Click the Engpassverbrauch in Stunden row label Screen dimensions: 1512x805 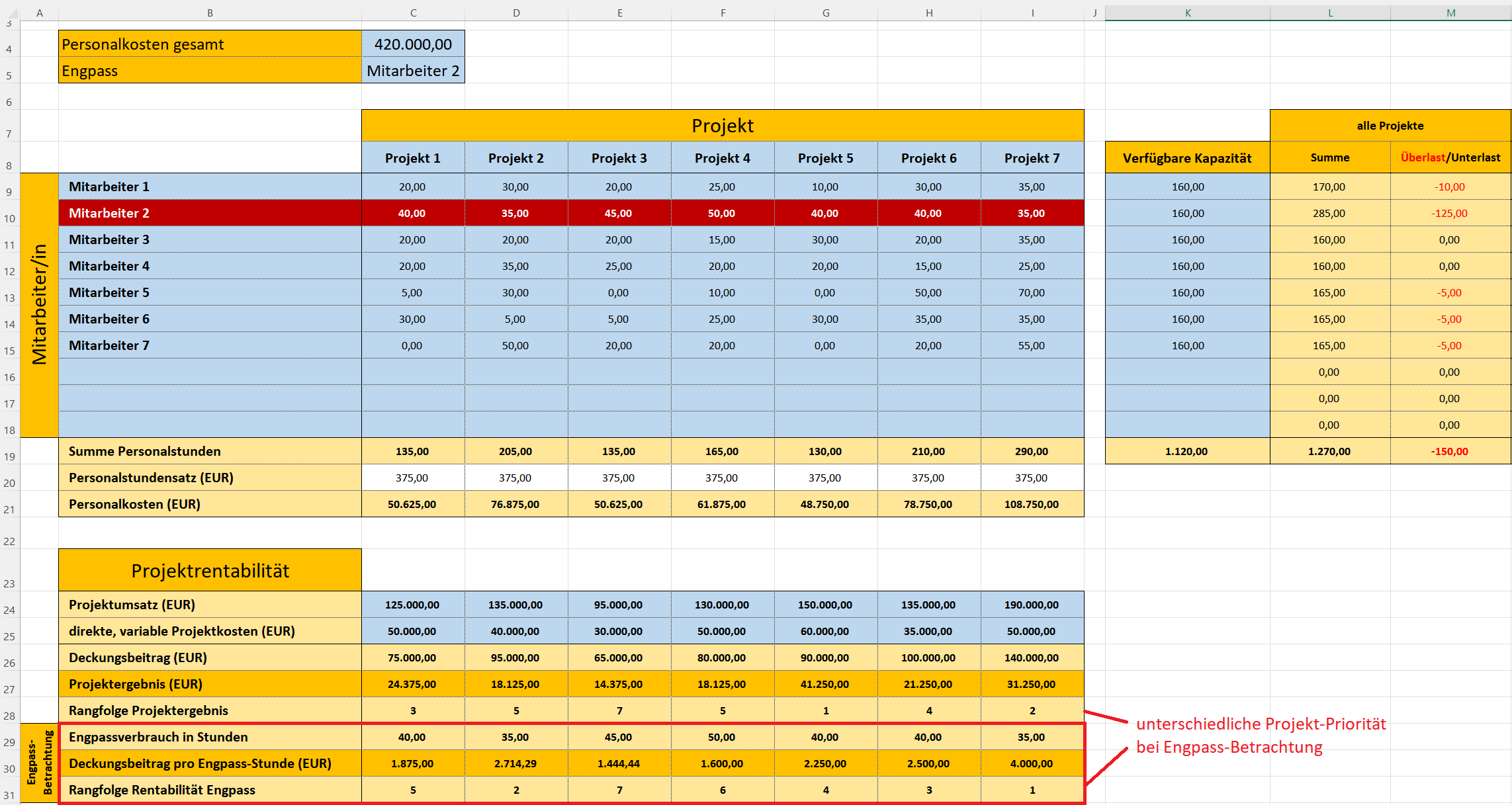(210, 737)
